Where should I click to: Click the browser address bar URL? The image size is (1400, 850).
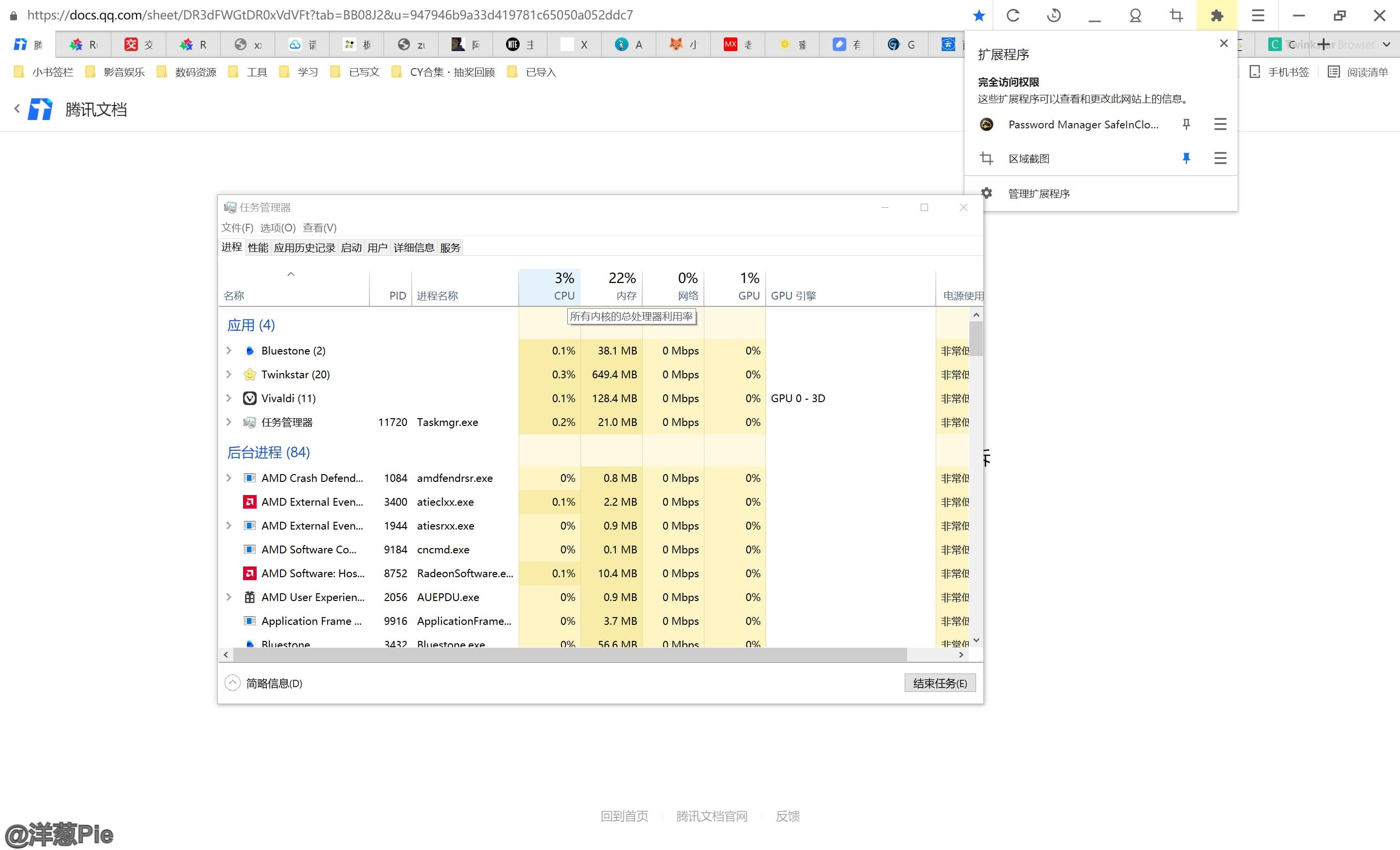(330, 16)
